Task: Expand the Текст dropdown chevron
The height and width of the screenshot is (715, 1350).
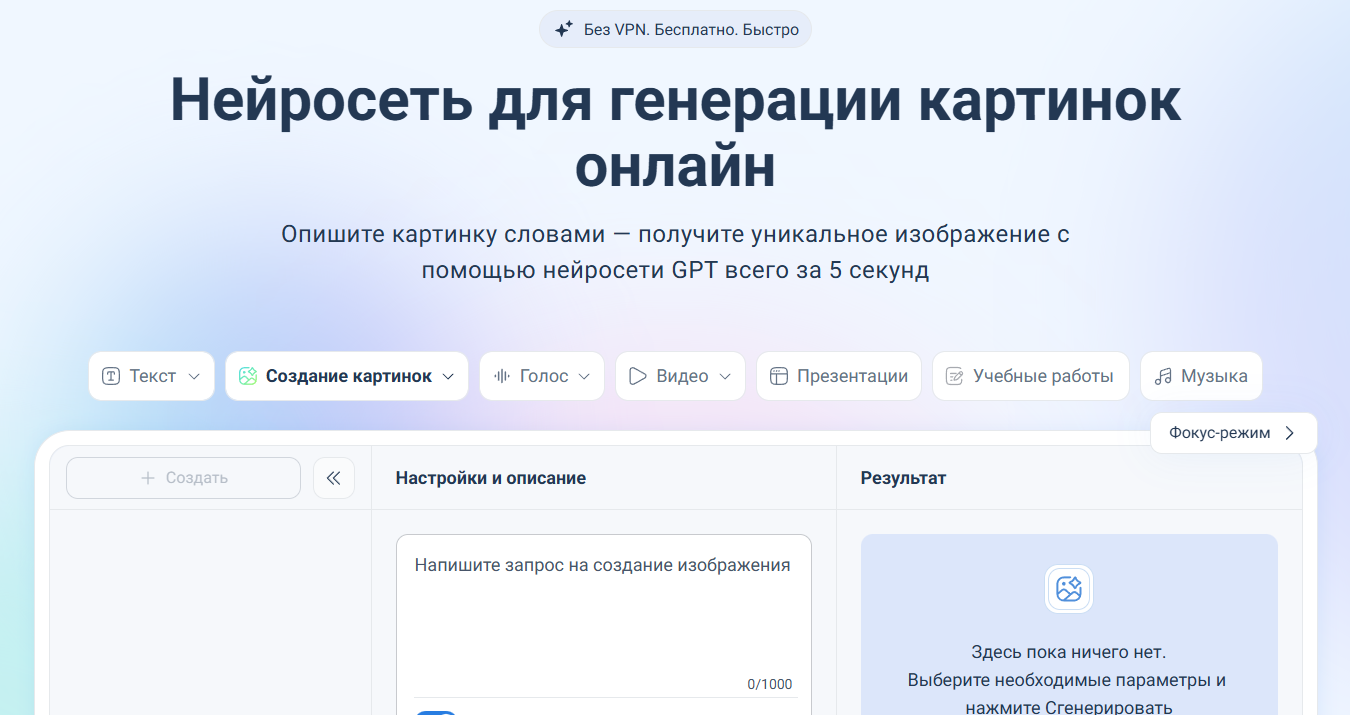Action: tap(194, 376)
